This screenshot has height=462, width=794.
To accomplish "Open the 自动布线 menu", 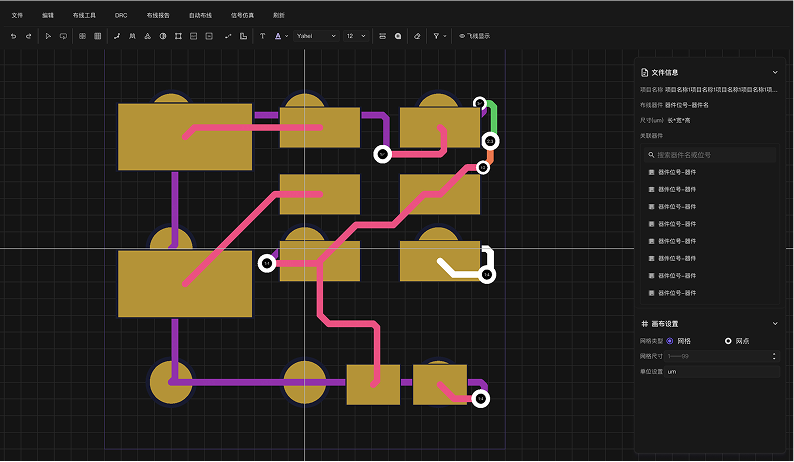I will point(200,16).
